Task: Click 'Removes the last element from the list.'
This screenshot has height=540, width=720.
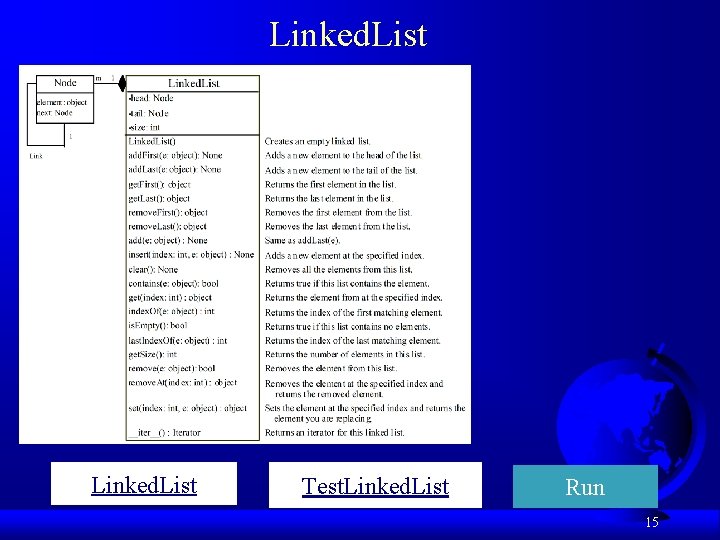Action: 338,226
